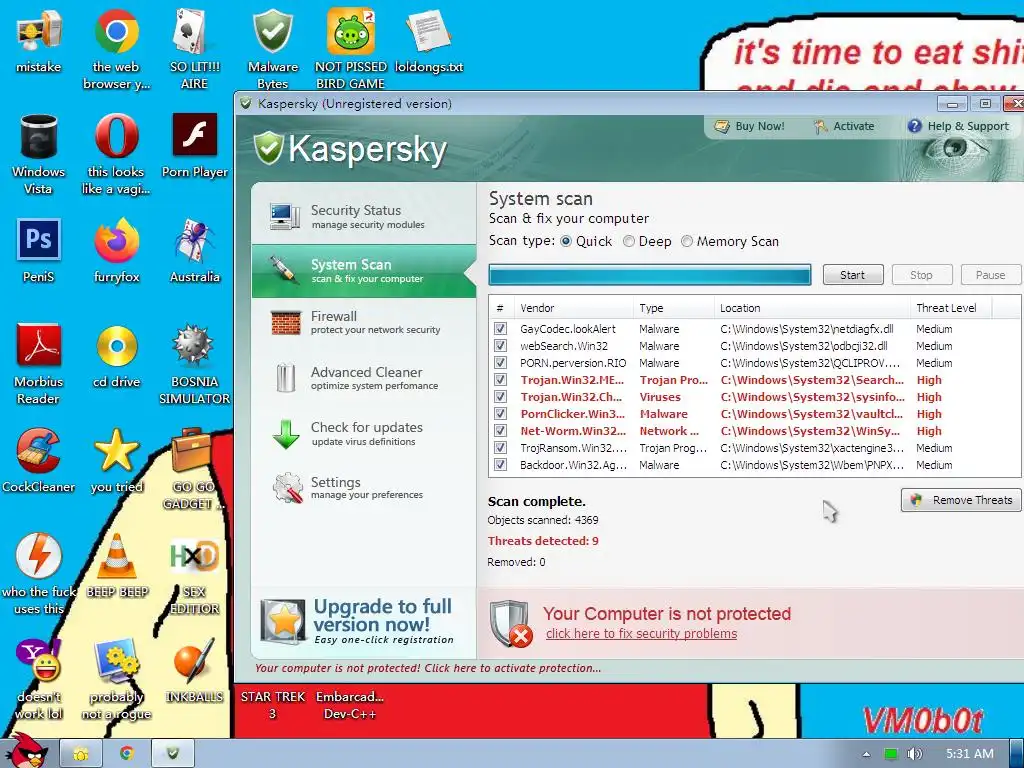The width and height of the screenshot is (1024, 768).
Task: Click 'Your computer is not protected!' activation text
Action: [428, 668]
